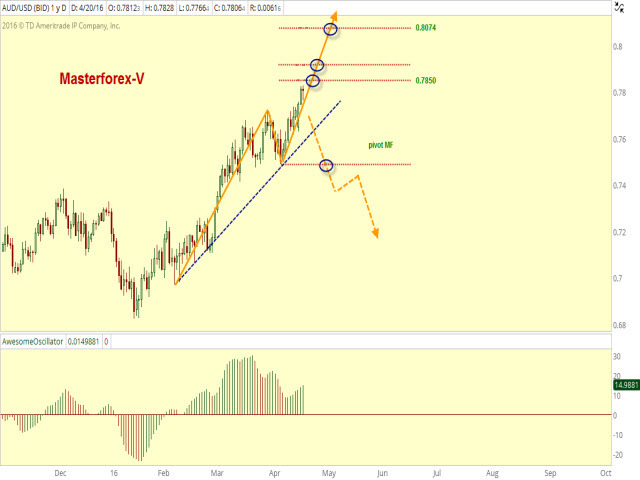Select the AUD/USD (BID) 1 y D symbol label
The width and height of the screenshot is (640, 480).
point(34,8)
